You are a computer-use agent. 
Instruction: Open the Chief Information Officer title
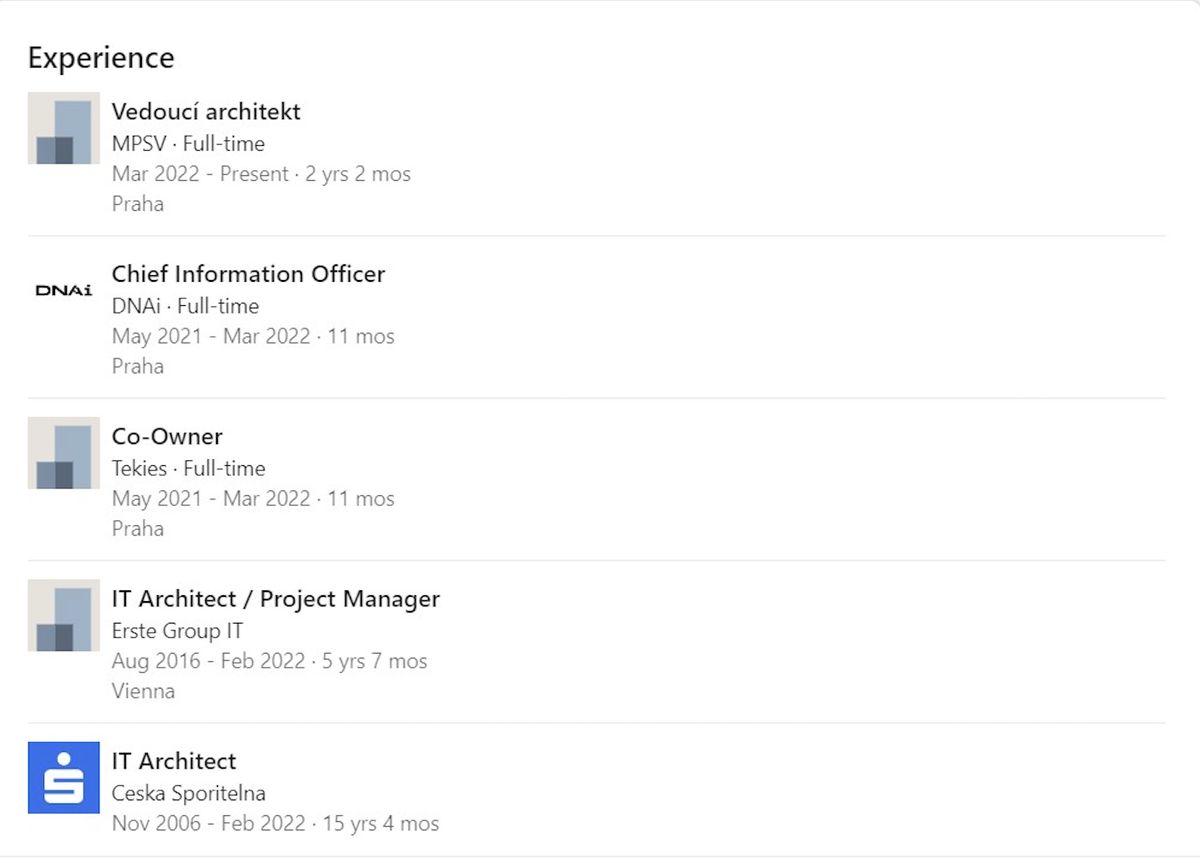(x=248, y=274)
